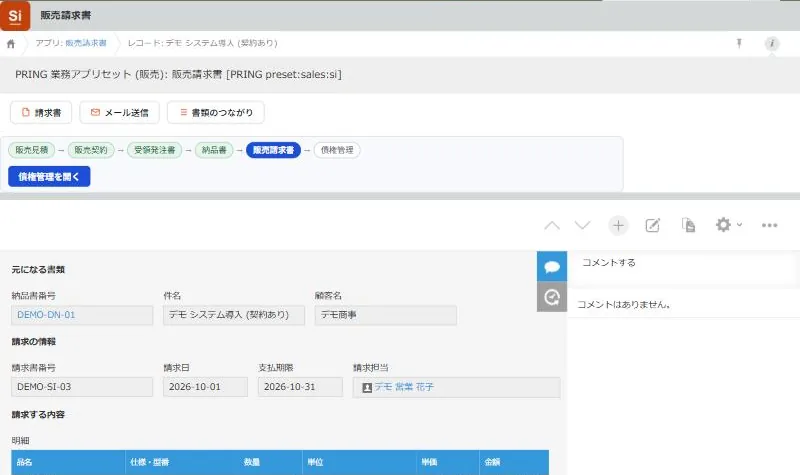Select the highlighted 販売請求書 workflow step
Viewport: 800px width, 475px height.
click(273, 150)
